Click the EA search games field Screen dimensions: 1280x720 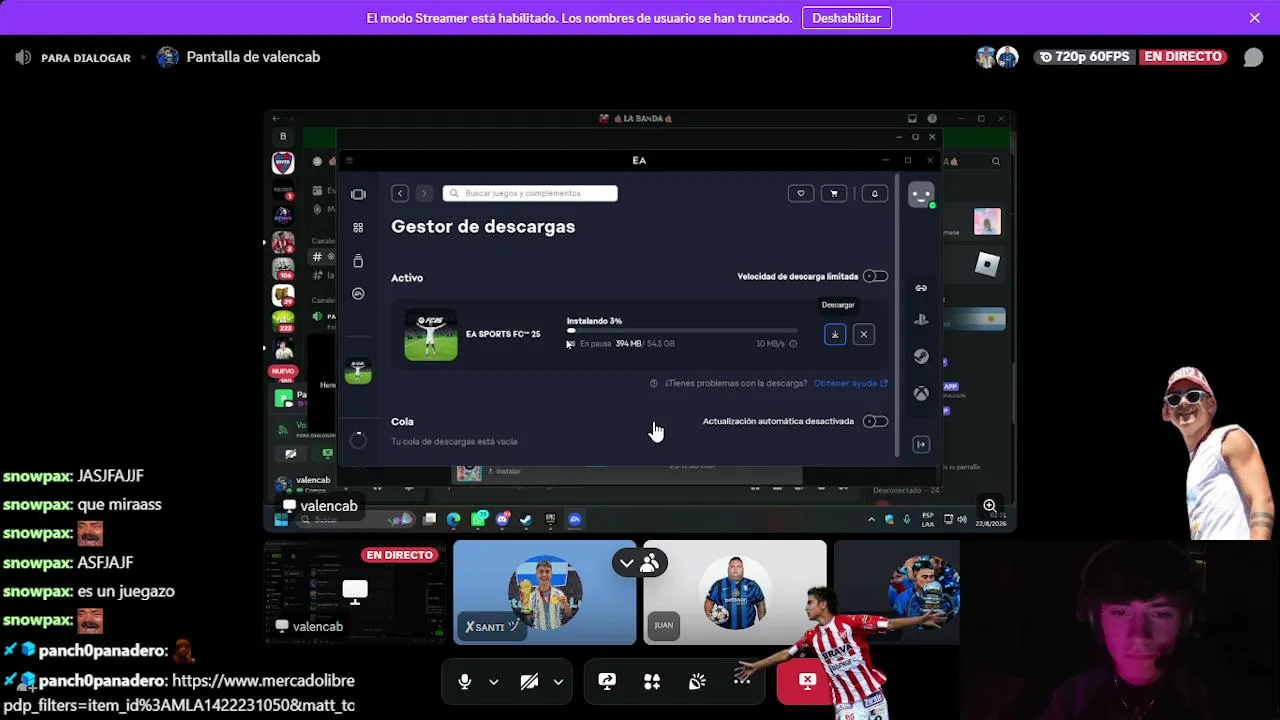coord(530,193)
